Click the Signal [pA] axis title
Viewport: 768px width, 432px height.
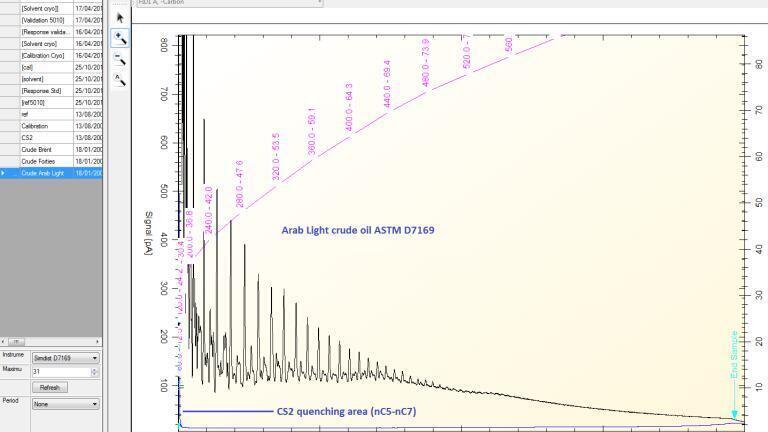point(148,233)
